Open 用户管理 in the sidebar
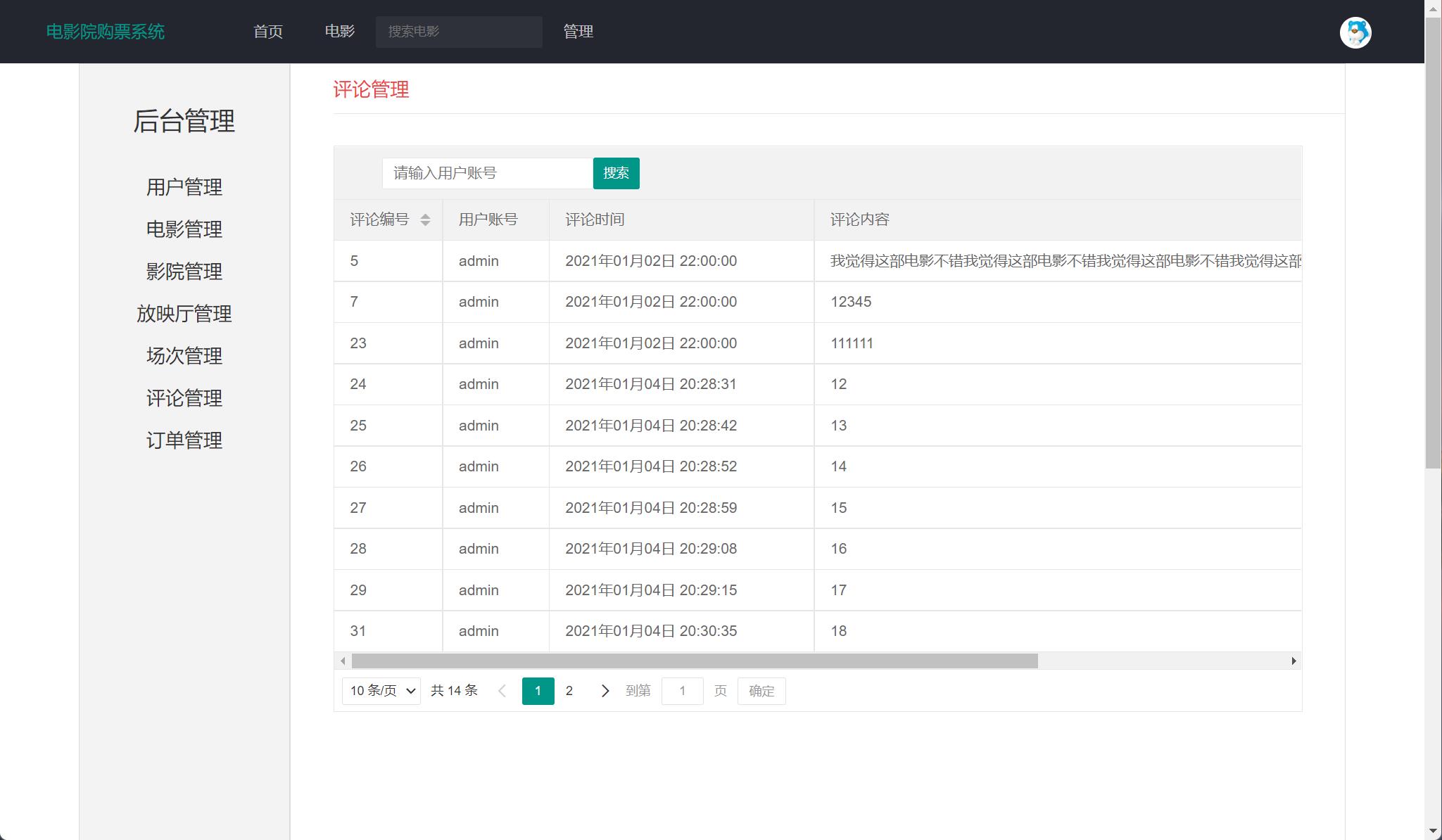The image size is (1442, 840). click(184, 187)
